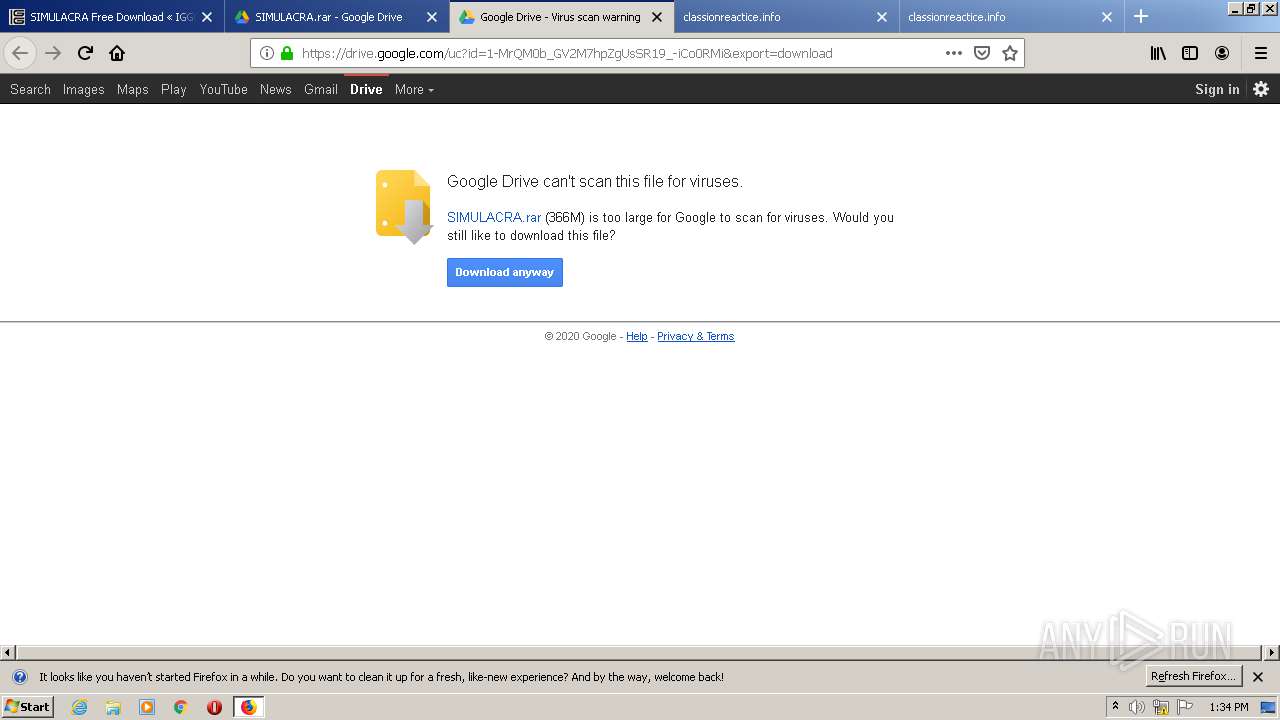Click the Refresh Firefox... button

tap(1193, 676)
